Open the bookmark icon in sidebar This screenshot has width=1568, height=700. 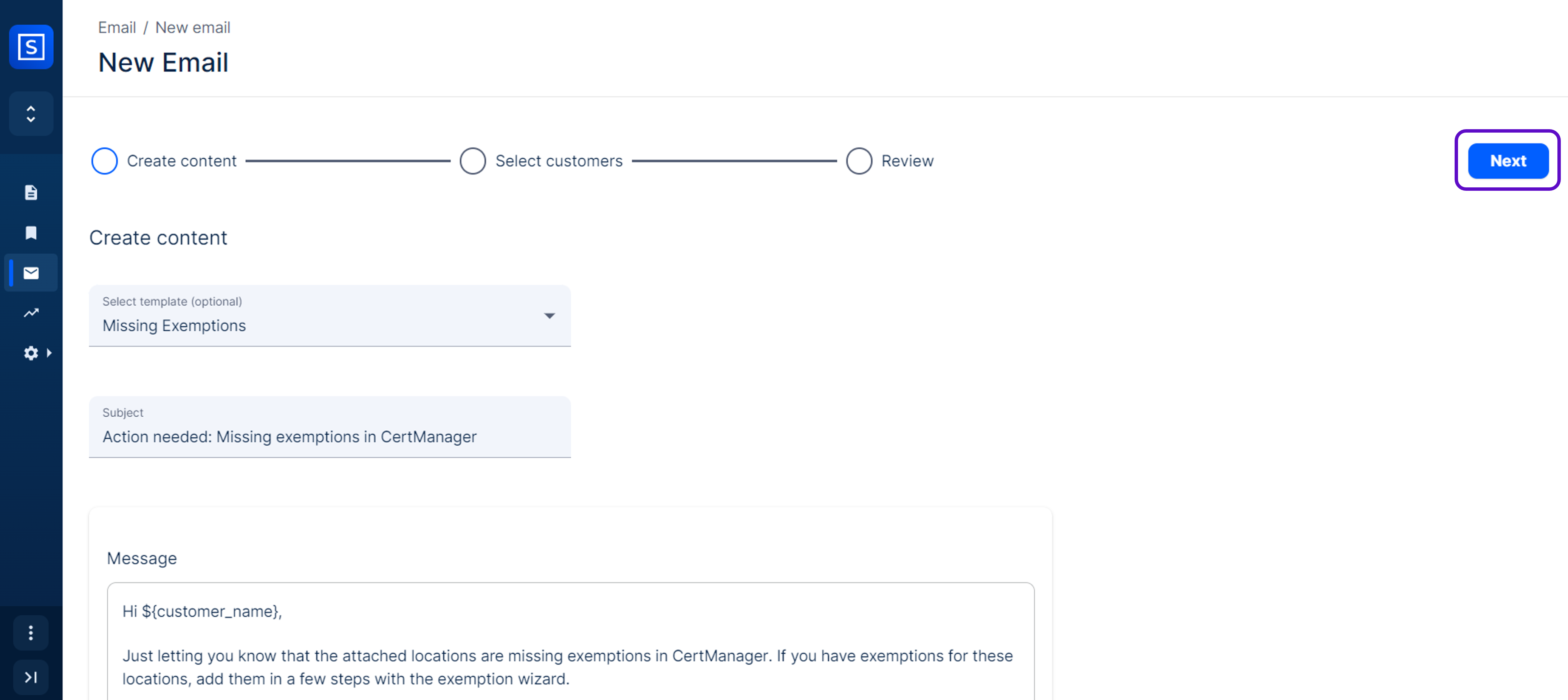point(31,233)
